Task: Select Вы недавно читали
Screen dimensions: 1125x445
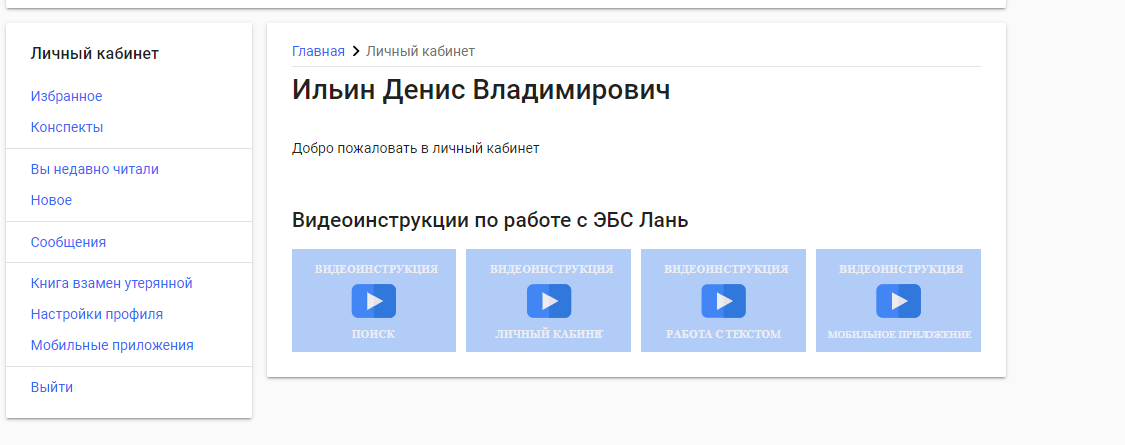Action: pos(94,169)
